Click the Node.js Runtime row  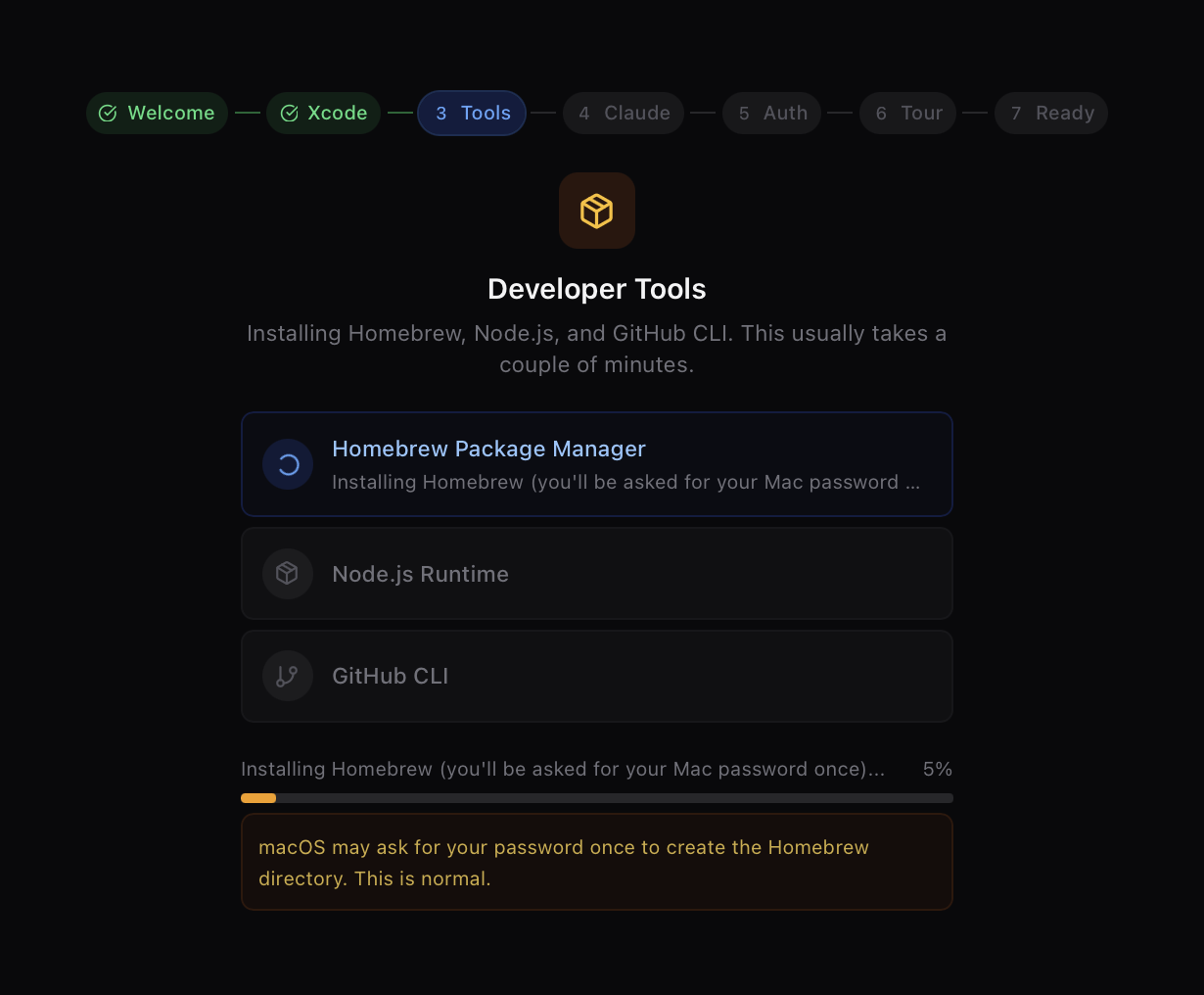coord(596,574)
